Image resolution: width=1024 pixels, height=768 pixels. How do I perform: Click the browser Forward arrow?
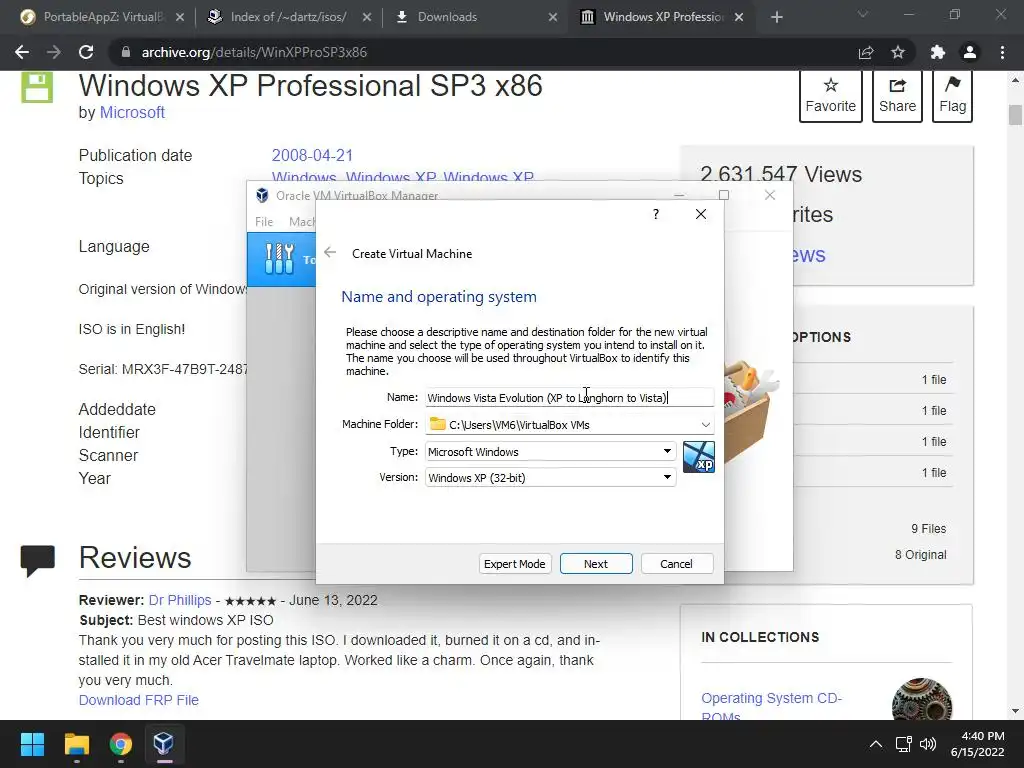pyautogui.click(x=54, y=52)
